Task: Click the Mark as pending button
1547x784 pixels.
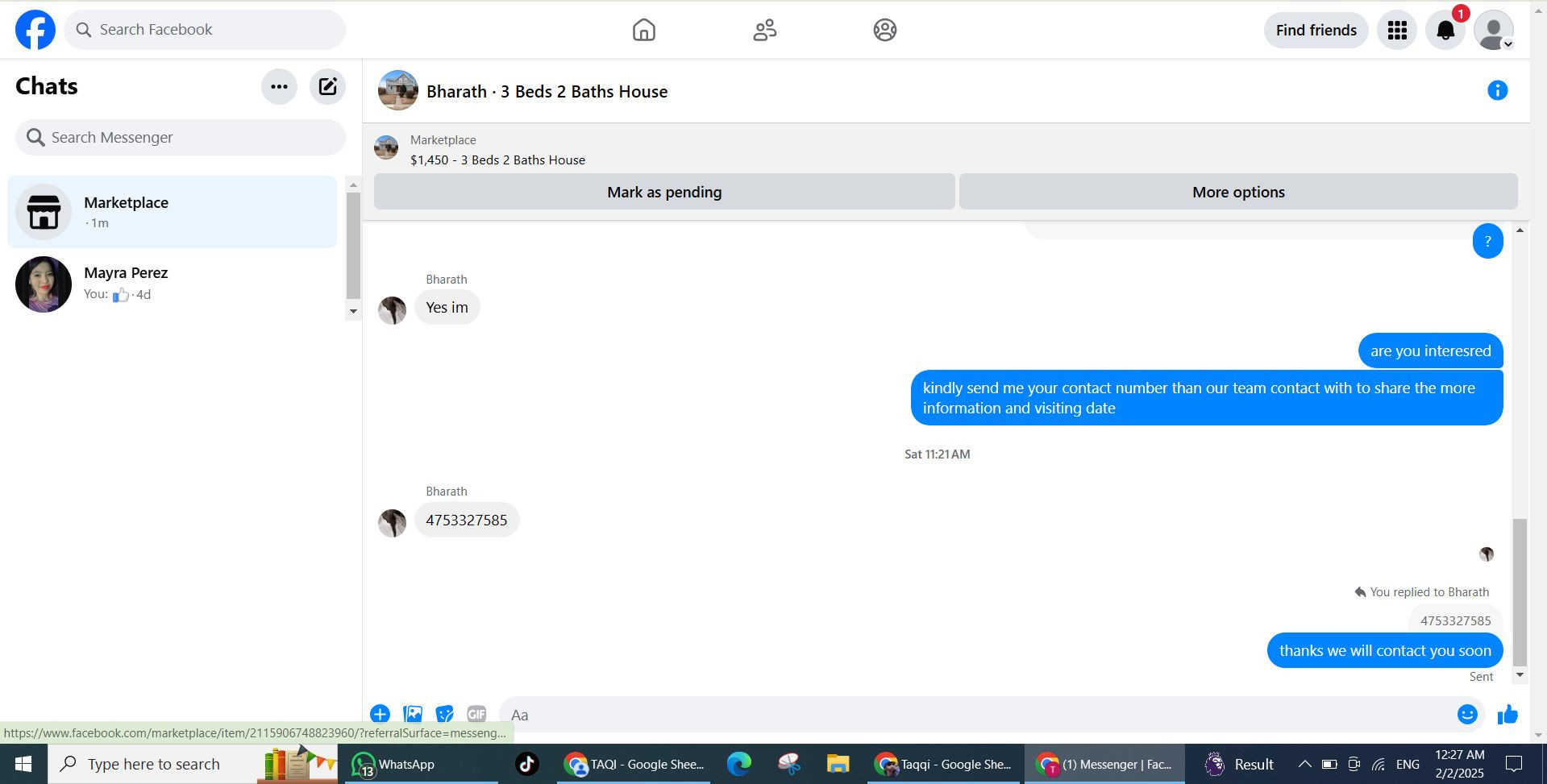Action: point(664,192)
